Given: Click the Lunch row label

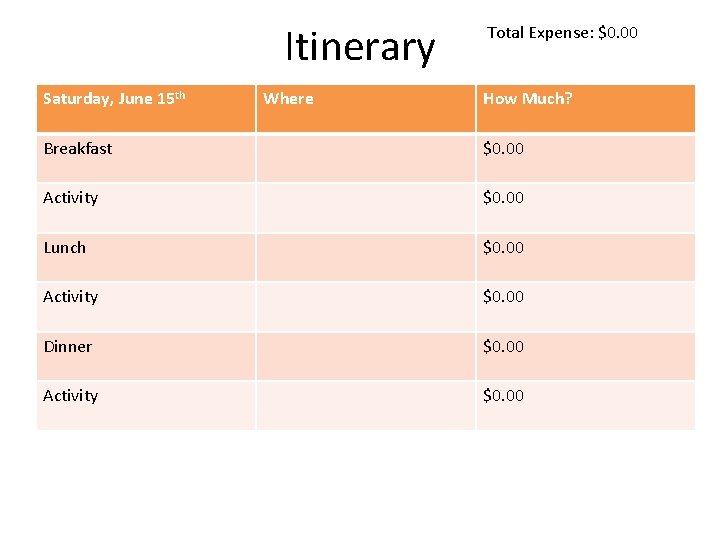Looking at the screenshot, I should point(65,248).
